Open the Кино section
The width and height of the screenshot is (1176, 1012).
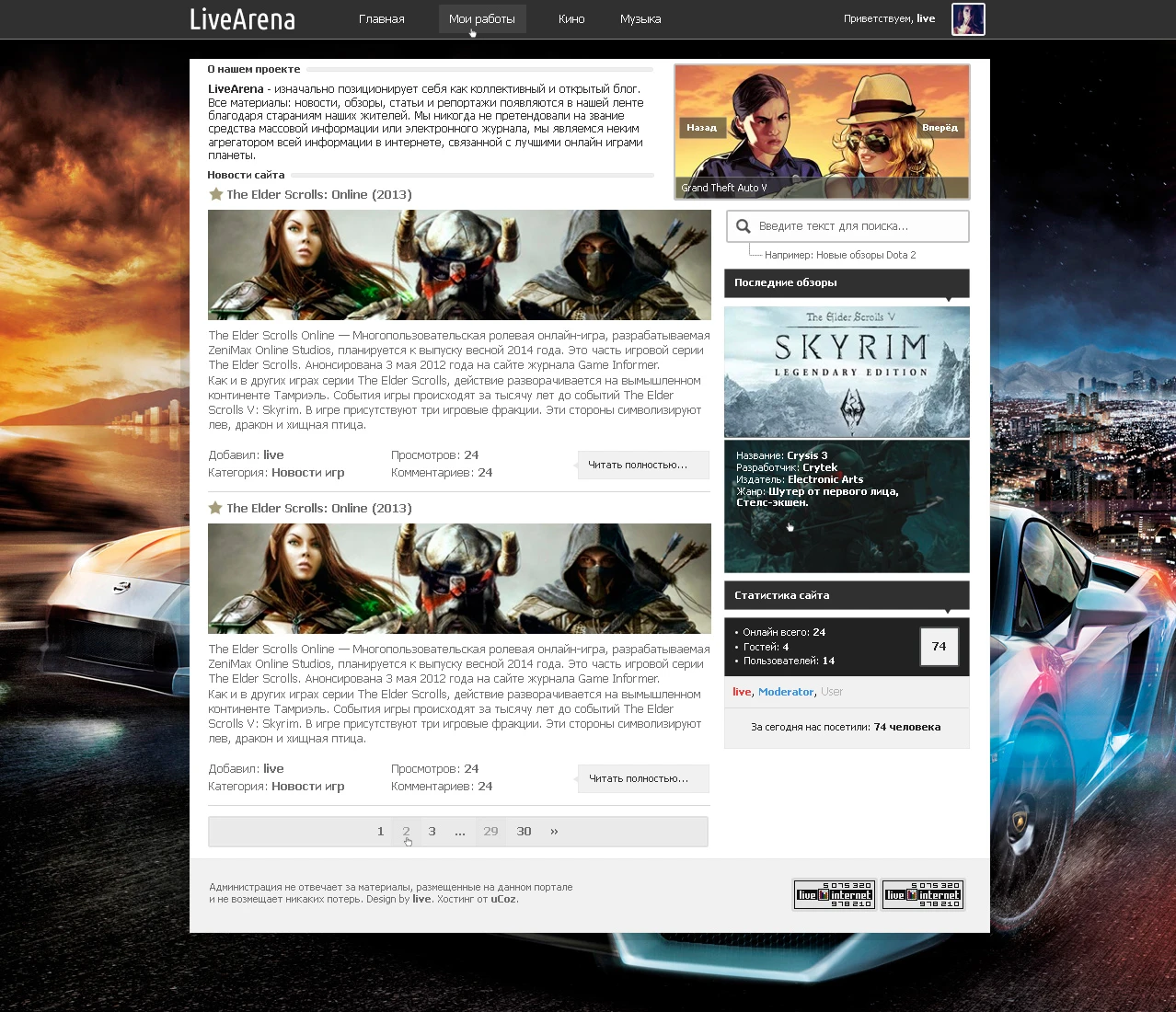pos(571,19)
